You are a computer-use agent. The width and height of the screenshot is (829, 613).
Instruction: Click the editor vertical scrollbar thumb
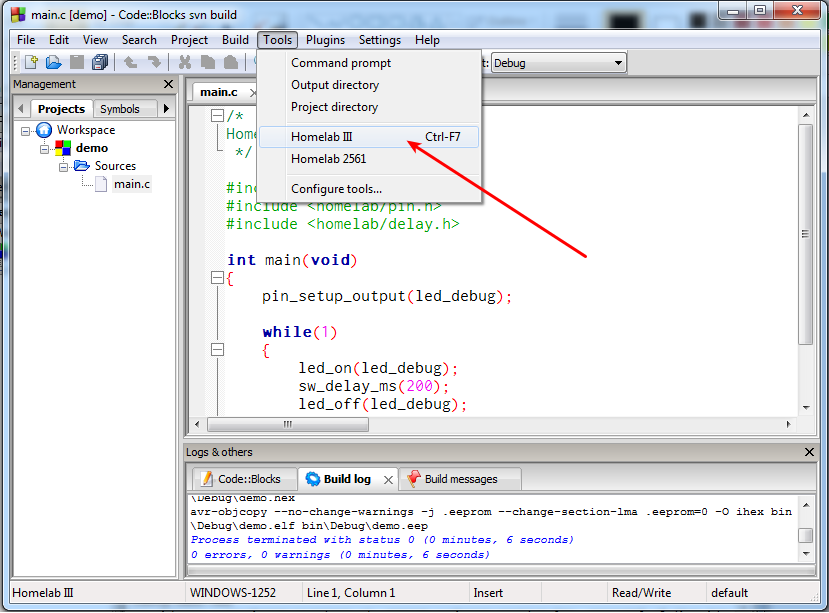click(x=806, y=232)
